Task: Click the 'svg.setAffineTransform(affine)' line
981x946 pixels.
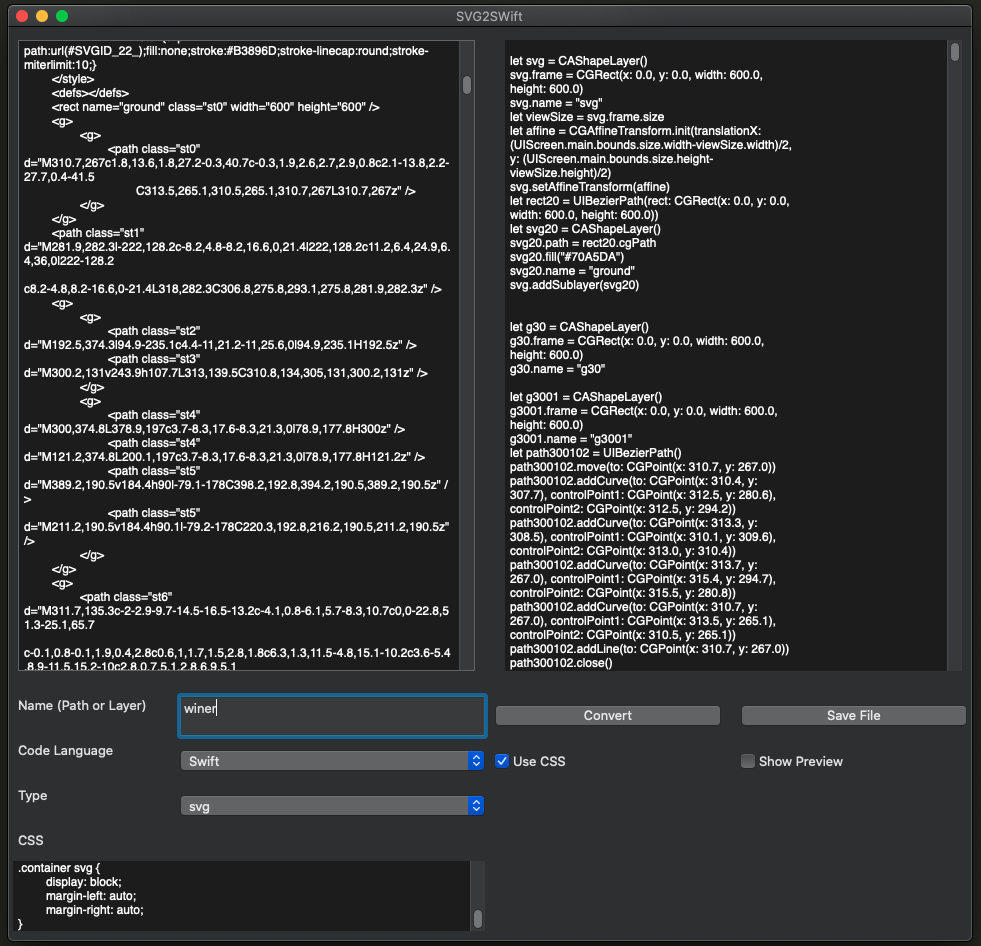Action: [x=590, y=186]
